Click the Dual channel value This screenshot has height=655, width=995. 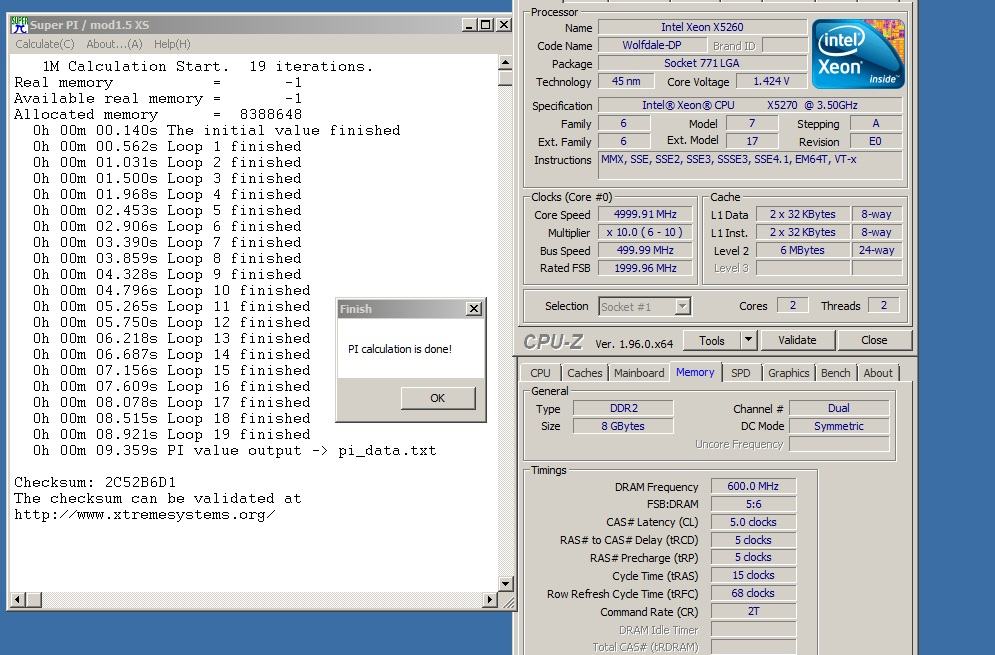(x=839, y=408)
